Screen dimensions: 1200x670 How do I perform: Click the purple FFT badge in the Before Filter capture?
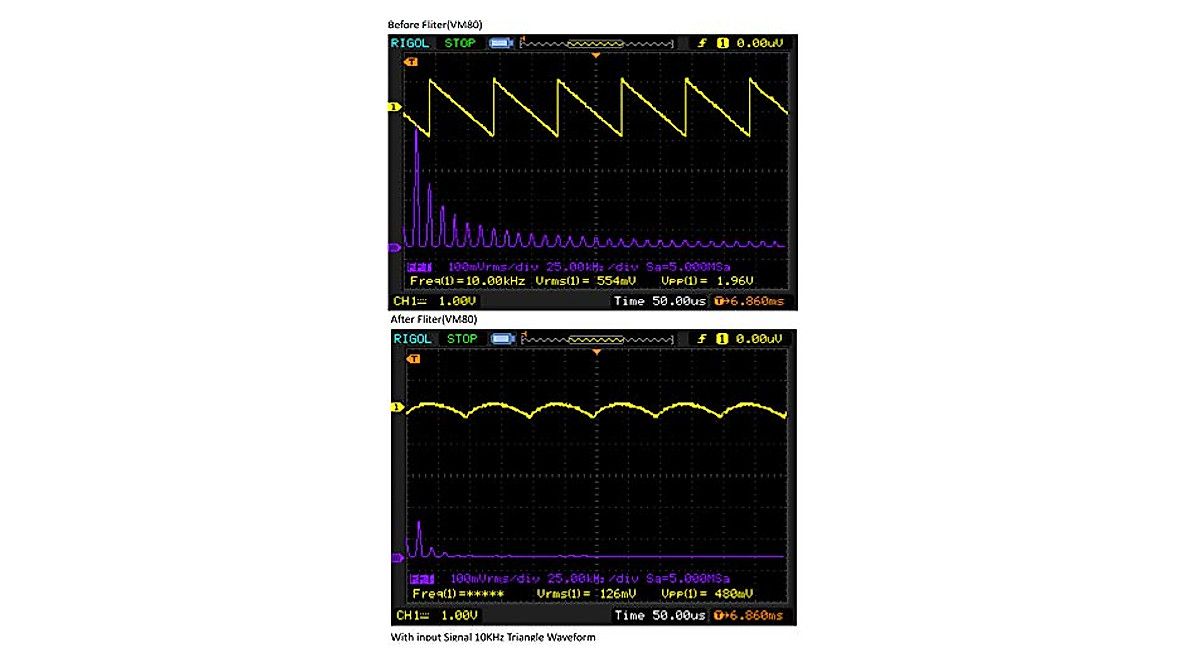point(418,268)
